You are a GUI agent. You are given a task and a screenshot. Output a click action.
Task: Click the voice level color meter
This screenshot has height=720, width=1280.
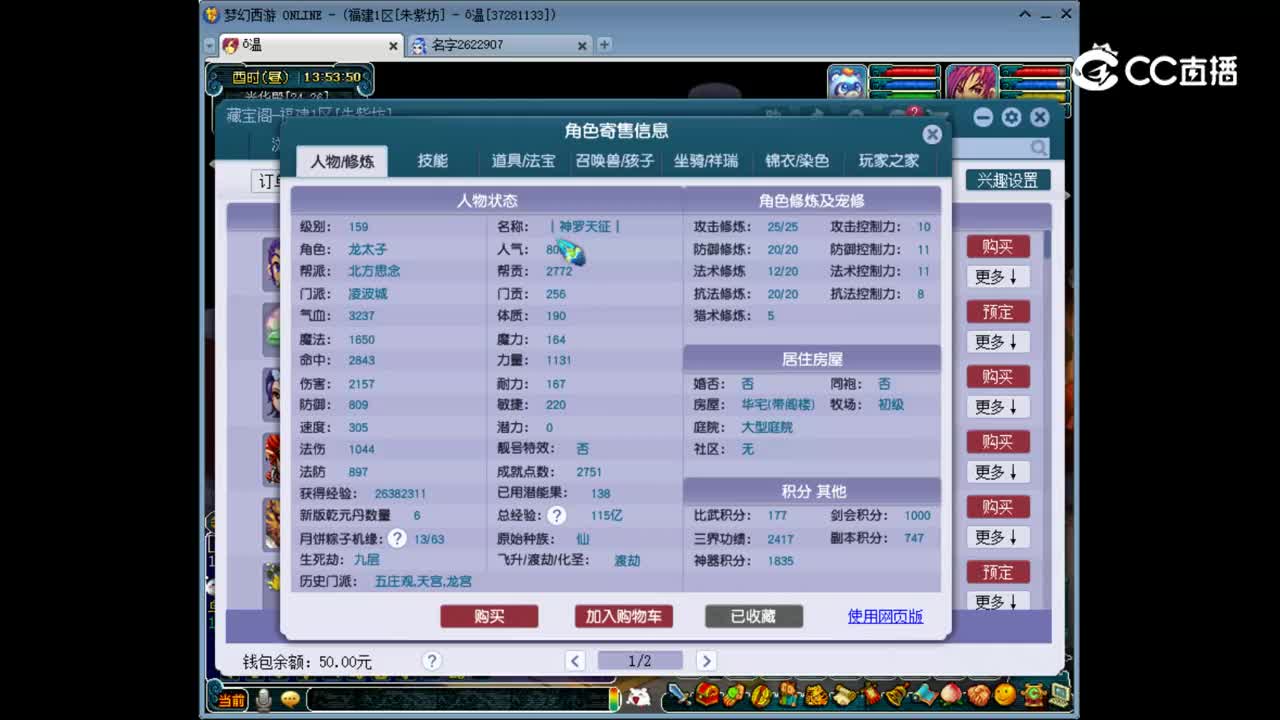coord(615,699)
